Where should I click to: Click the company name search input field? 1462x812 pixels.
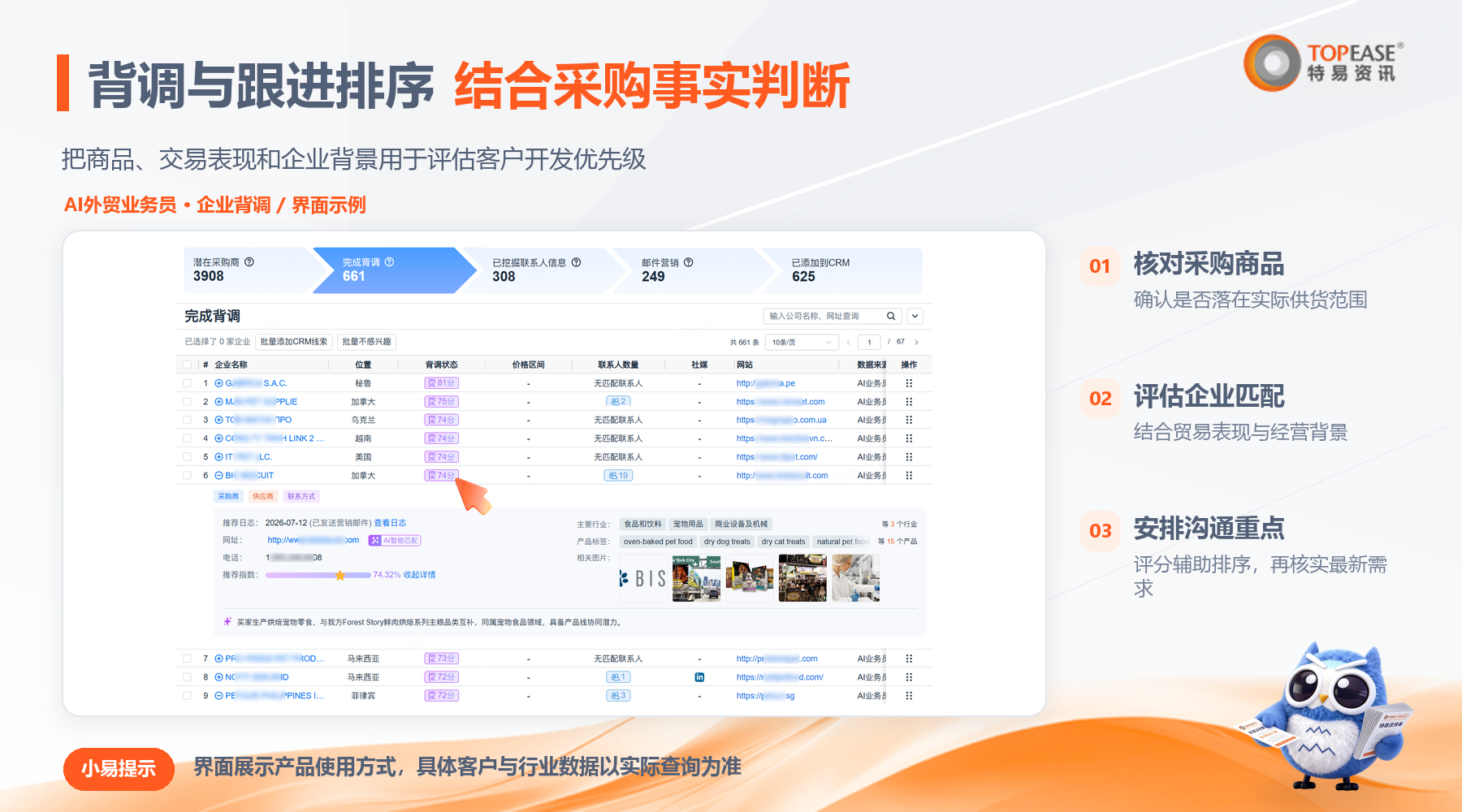(824, 317)
